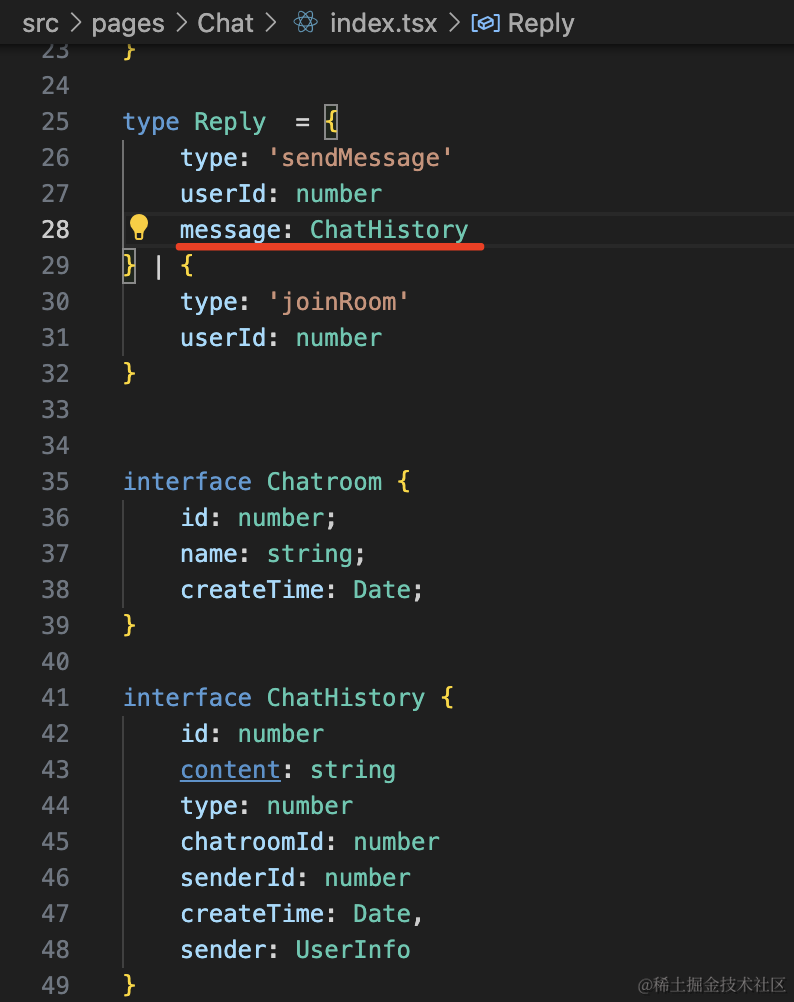The width and height of the screenshot is (794, 1002).
Task: Click the lightbulb quick-fix icon
Action: (x=139, y=229)
